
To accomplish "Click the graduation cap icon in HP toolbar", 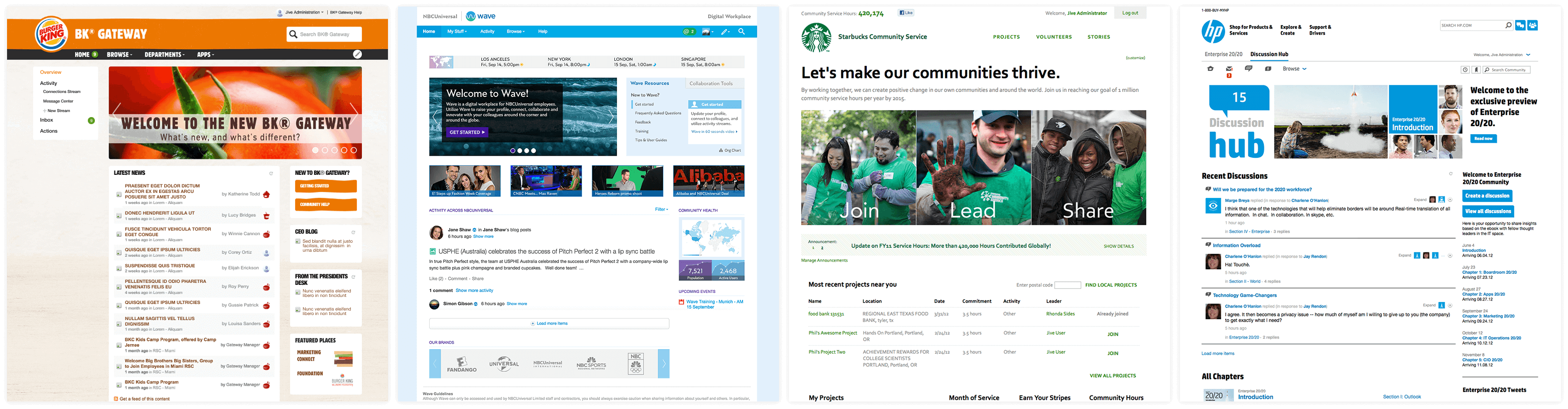I will click(1210, 69).
